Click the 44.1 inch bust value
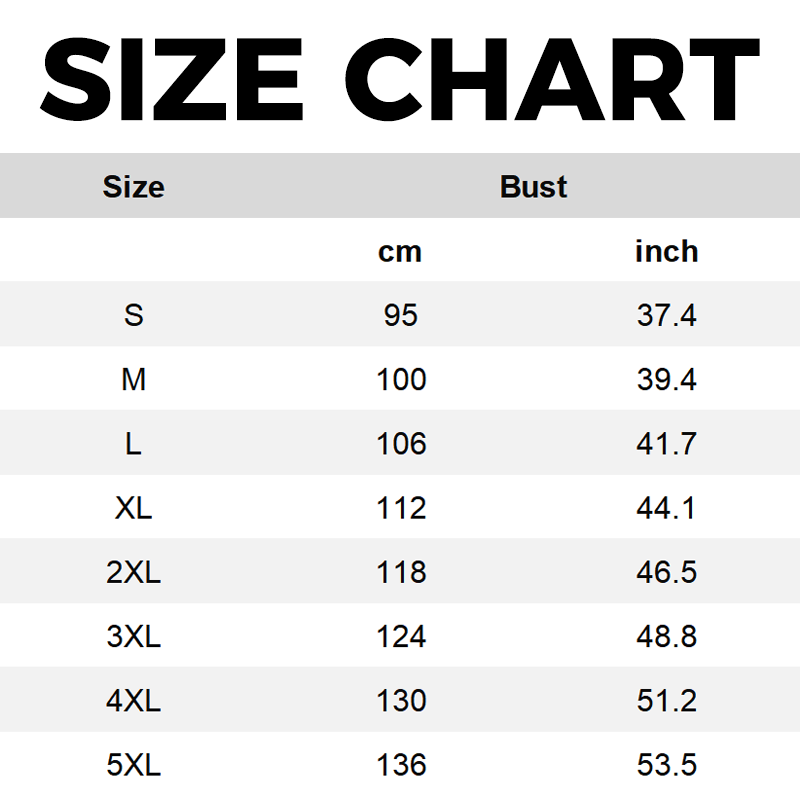Screen dimensions: 800x800 click(666, 508)
